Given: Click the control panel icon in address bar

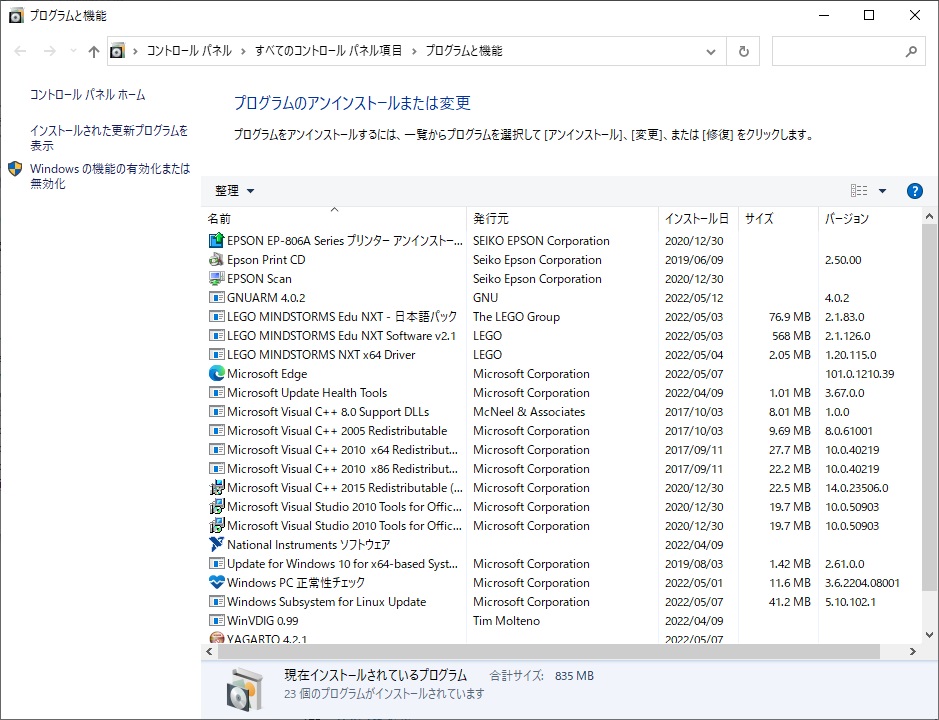Looking at the screenshot, I should (117, 51).
